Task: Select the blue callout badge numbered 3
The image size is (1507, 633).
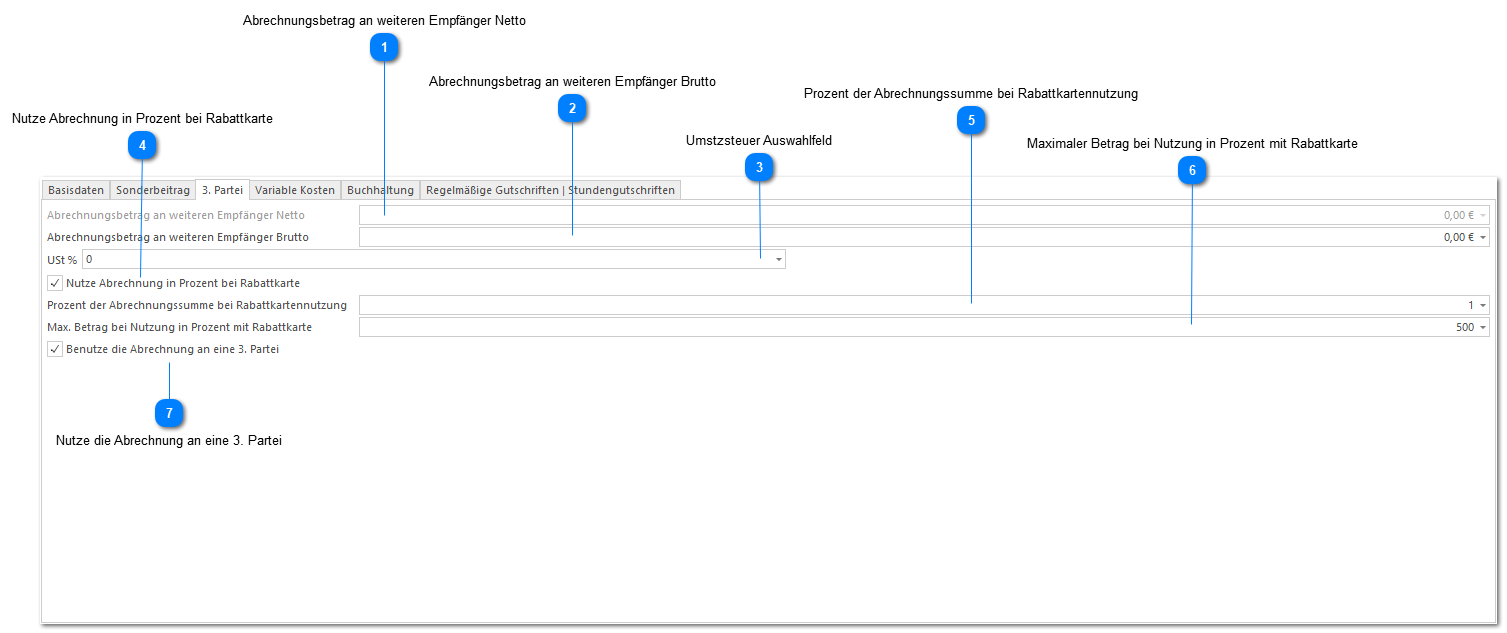Action: click(759, 168)
